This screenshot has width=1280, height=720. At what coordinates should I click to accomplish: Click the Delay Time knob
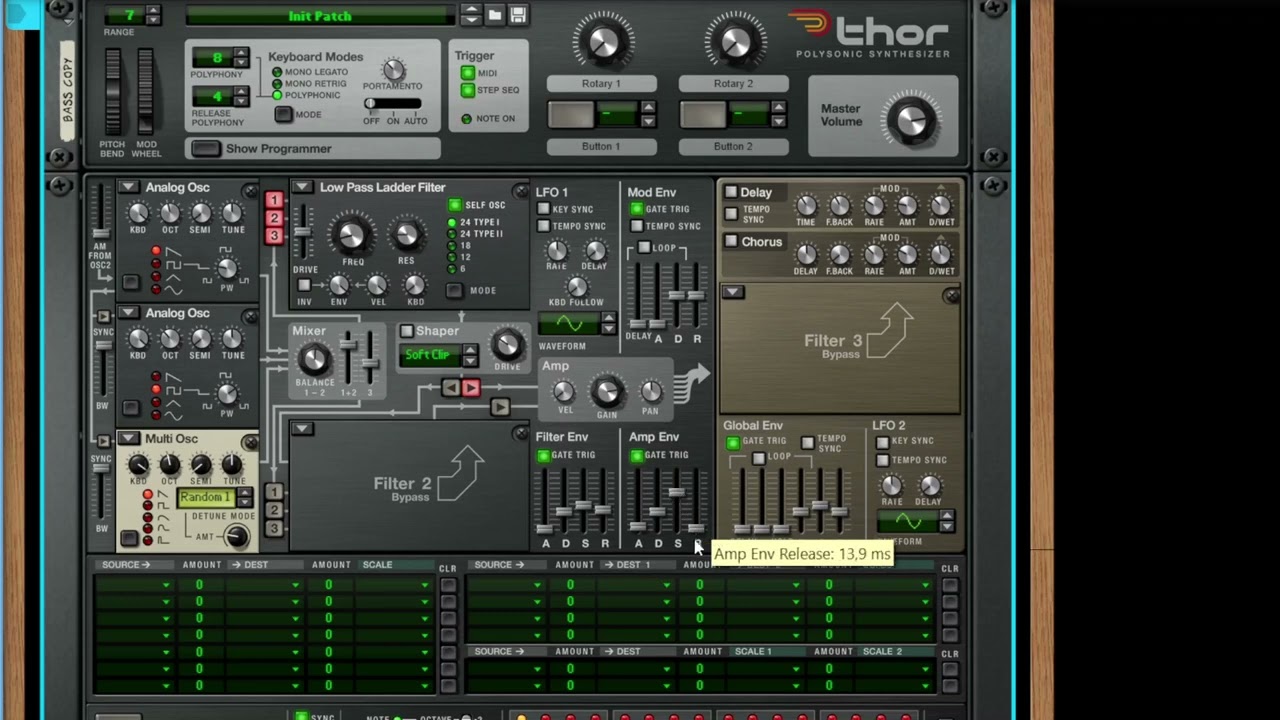806,206
